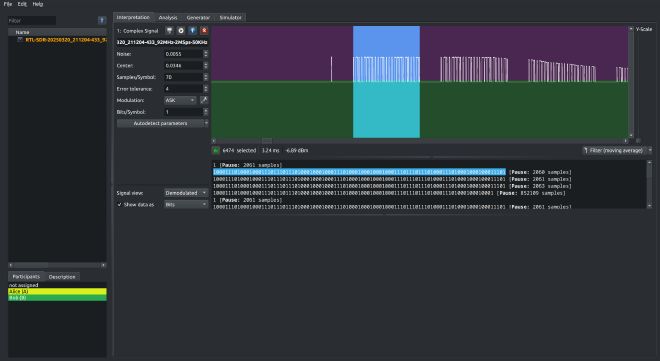Click the Center value field 0.0346

[184, 66]
